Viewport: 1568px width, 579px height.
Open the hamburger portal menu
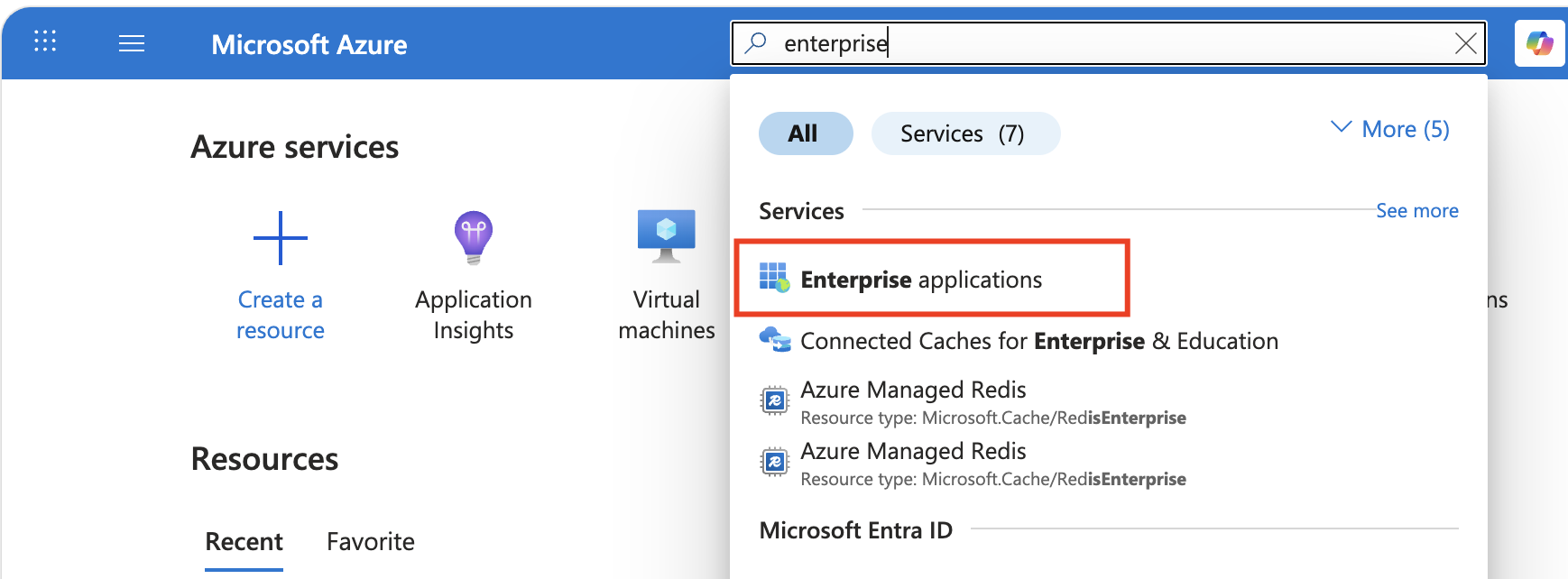pyautogui.click(x=132, y=43)
